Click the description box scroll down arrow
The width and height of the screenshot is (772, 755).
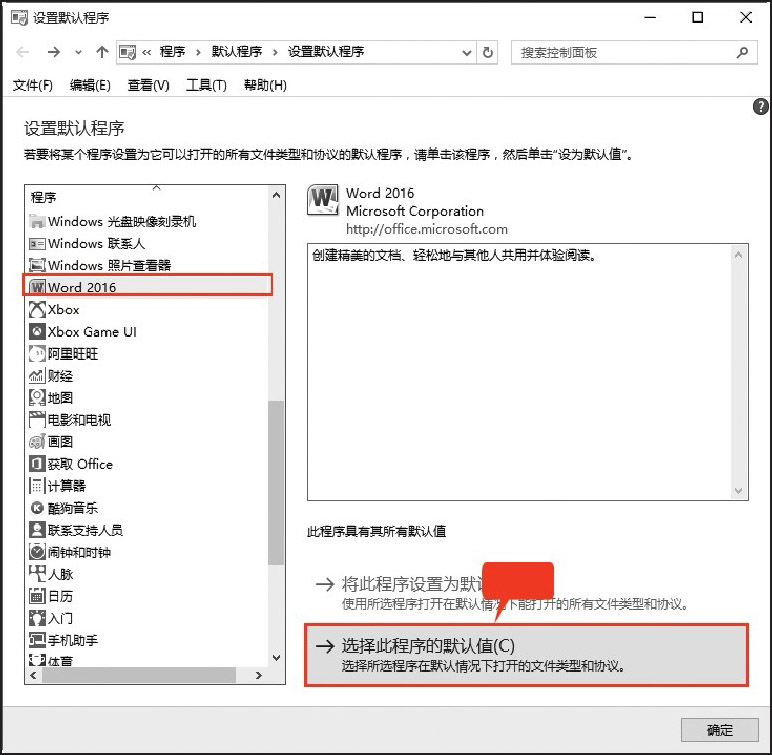(738, 491)
